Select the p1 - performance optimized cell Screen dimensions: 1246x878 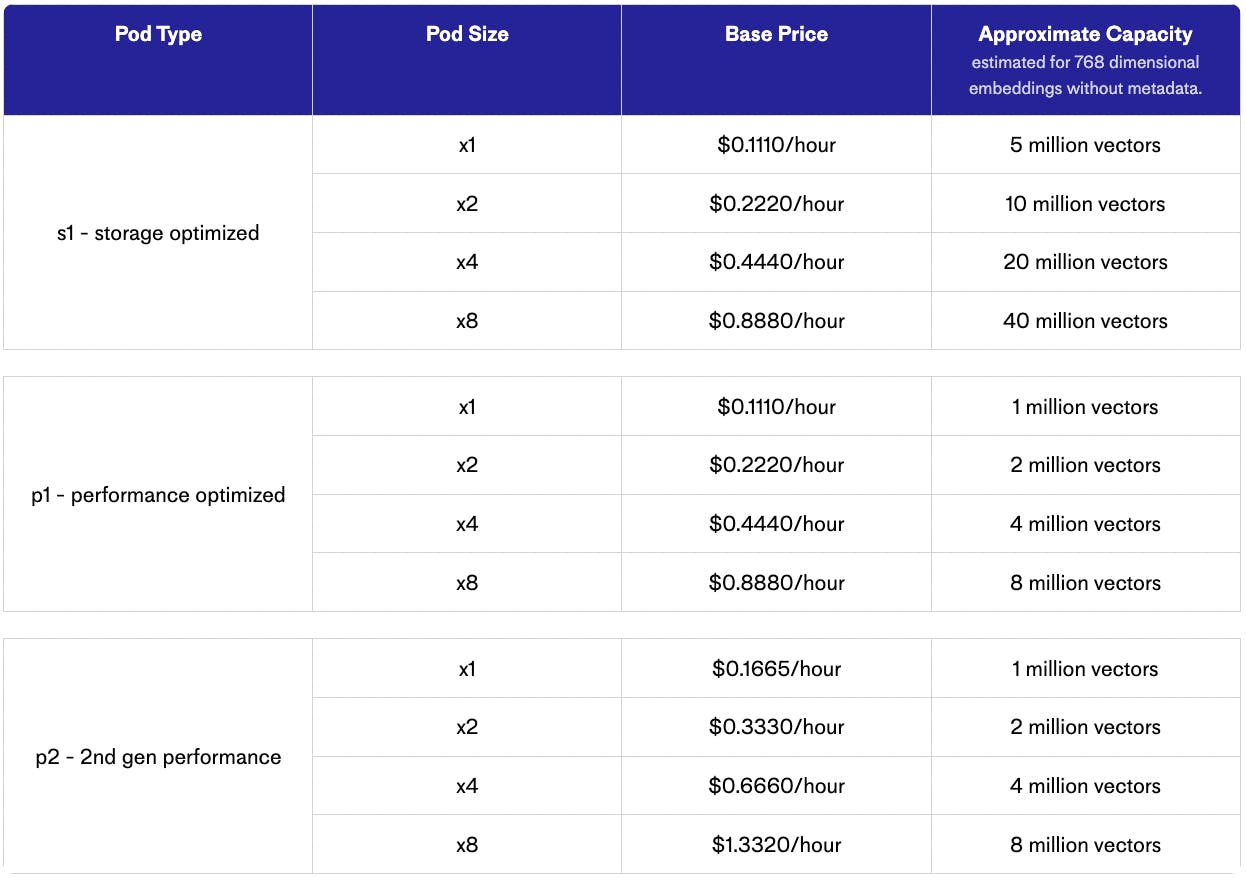coord(158,495)
